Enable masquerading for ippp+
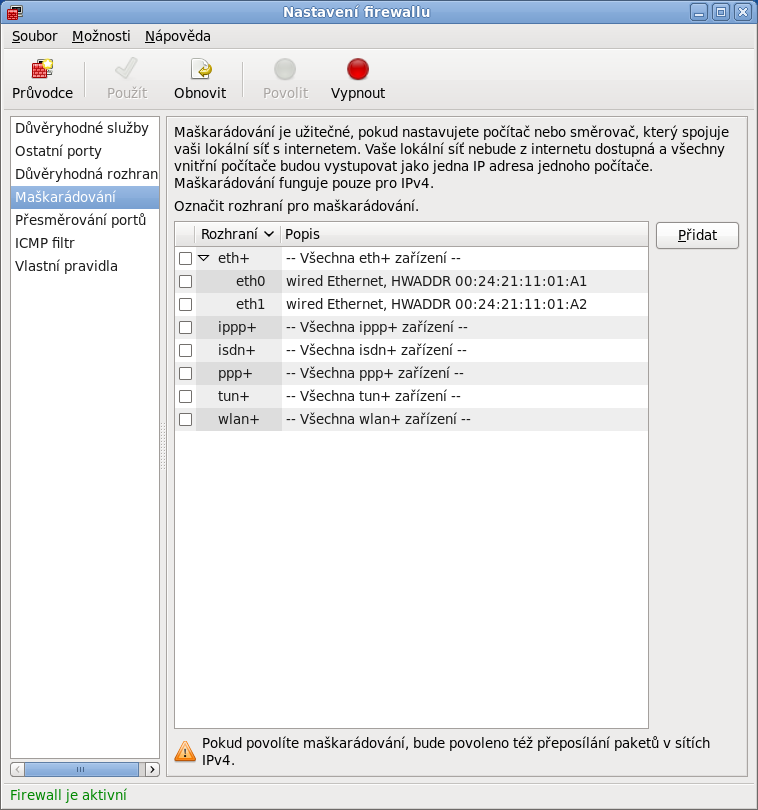This screenshot has width=758, height=810. click(185, 328)
